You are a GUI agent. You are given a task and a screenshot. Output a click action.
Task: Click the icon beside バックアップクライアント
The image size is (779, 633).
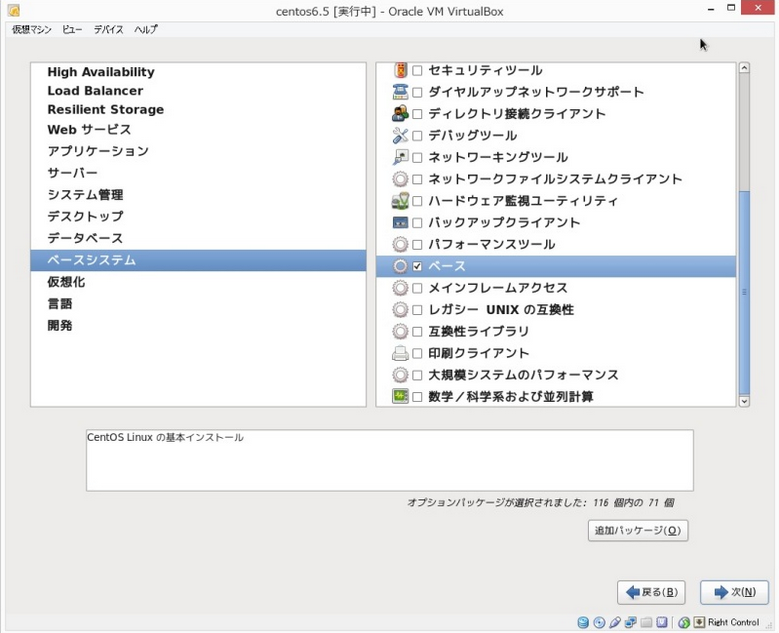400,223
